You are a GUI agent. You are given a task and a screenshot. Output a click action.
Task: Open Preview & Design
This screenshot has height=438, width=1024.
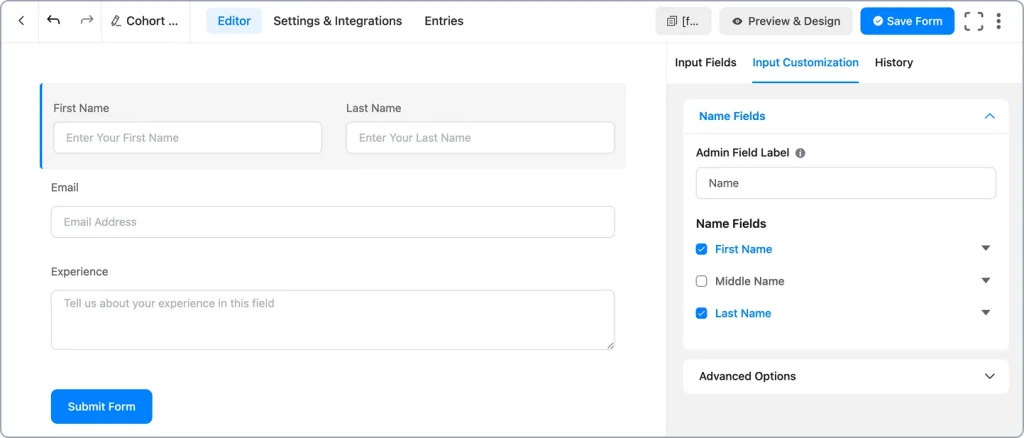tap(786, 21)
